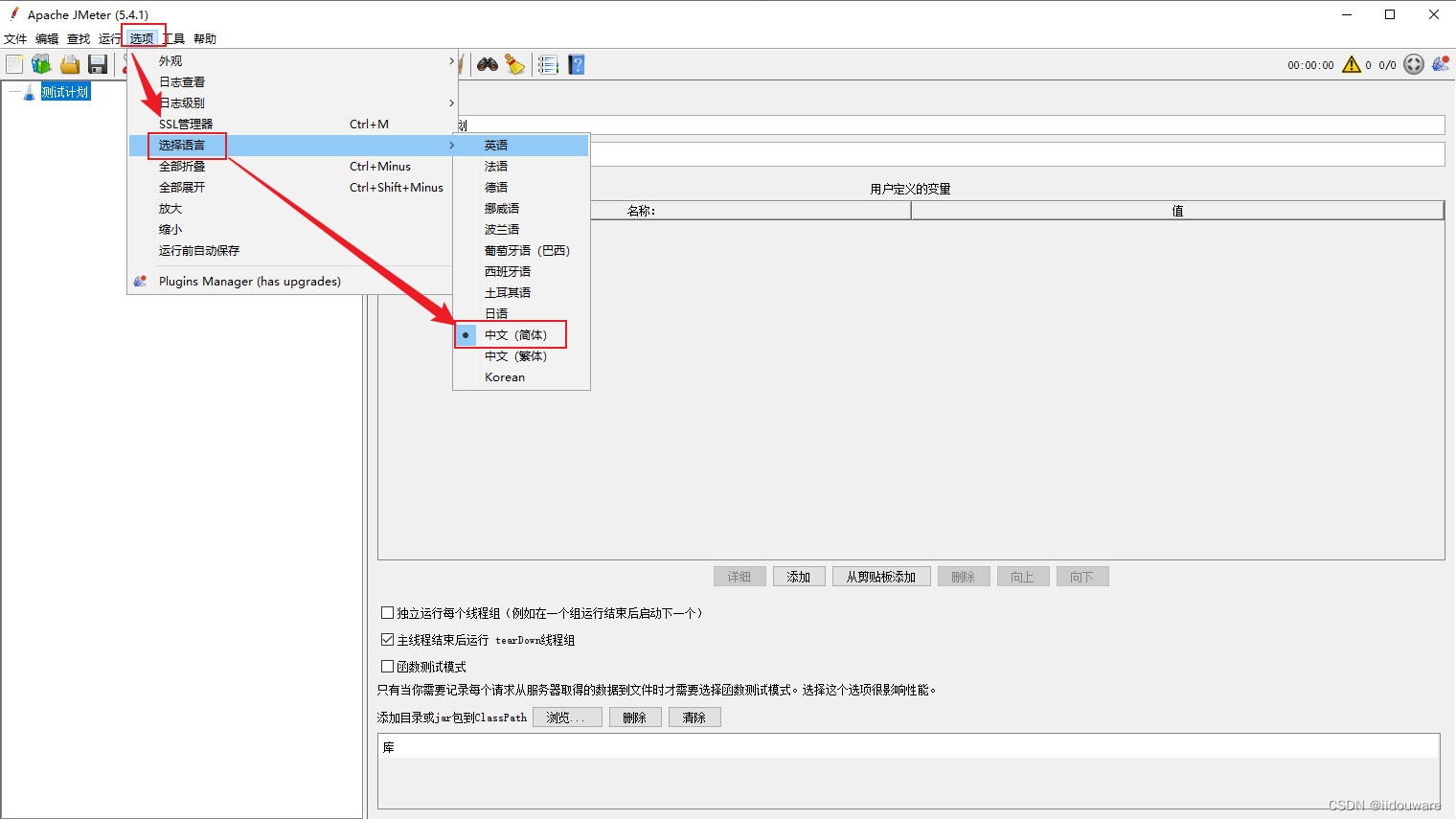Choose 全部折叠 menu entry
Image resolution: width=1456 pixels, height=820 pixels.
click(x=293, y=167)
